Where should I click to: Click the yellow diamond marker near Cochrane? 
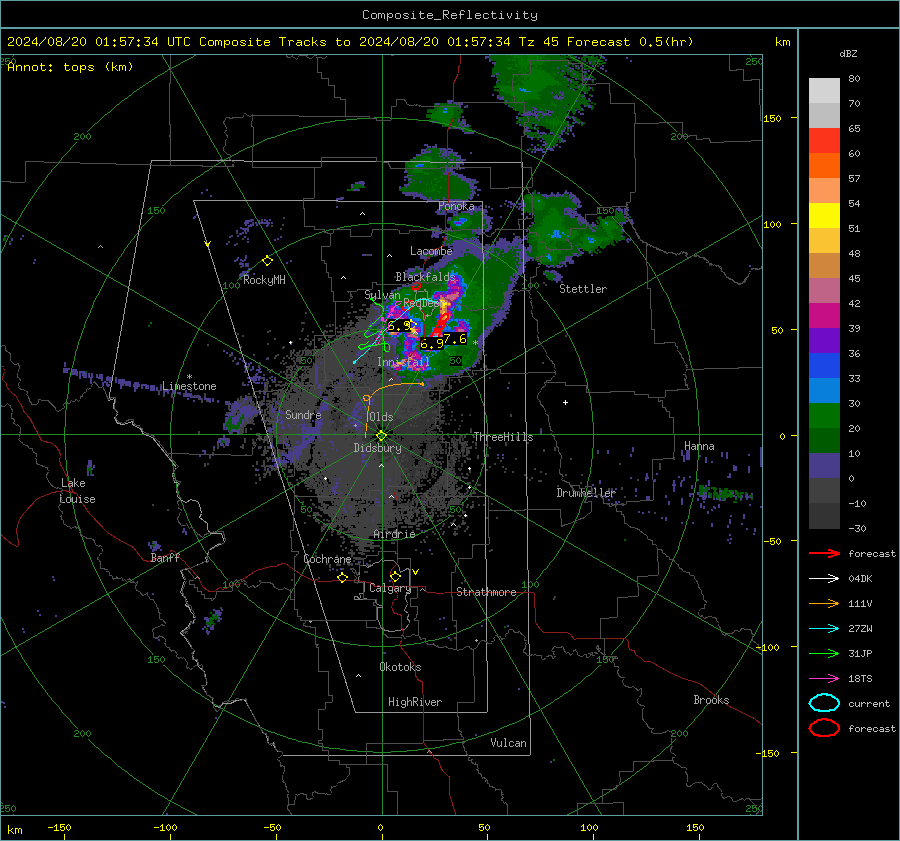(x=343, y=578)
